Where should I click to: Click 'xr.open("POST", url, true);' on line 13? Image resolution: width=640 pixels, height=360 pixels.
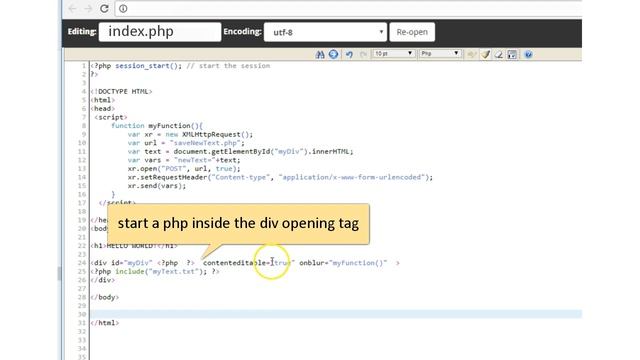coord(184,169)
